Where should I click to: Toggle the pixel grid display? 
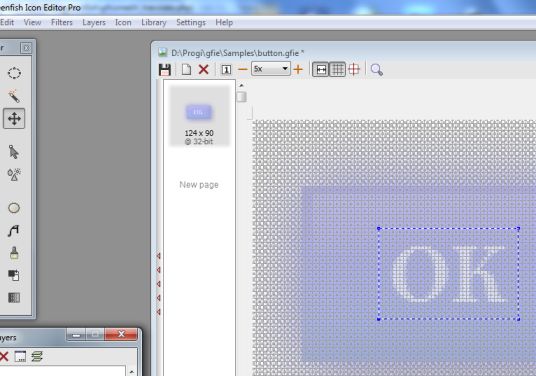[337, 69]
